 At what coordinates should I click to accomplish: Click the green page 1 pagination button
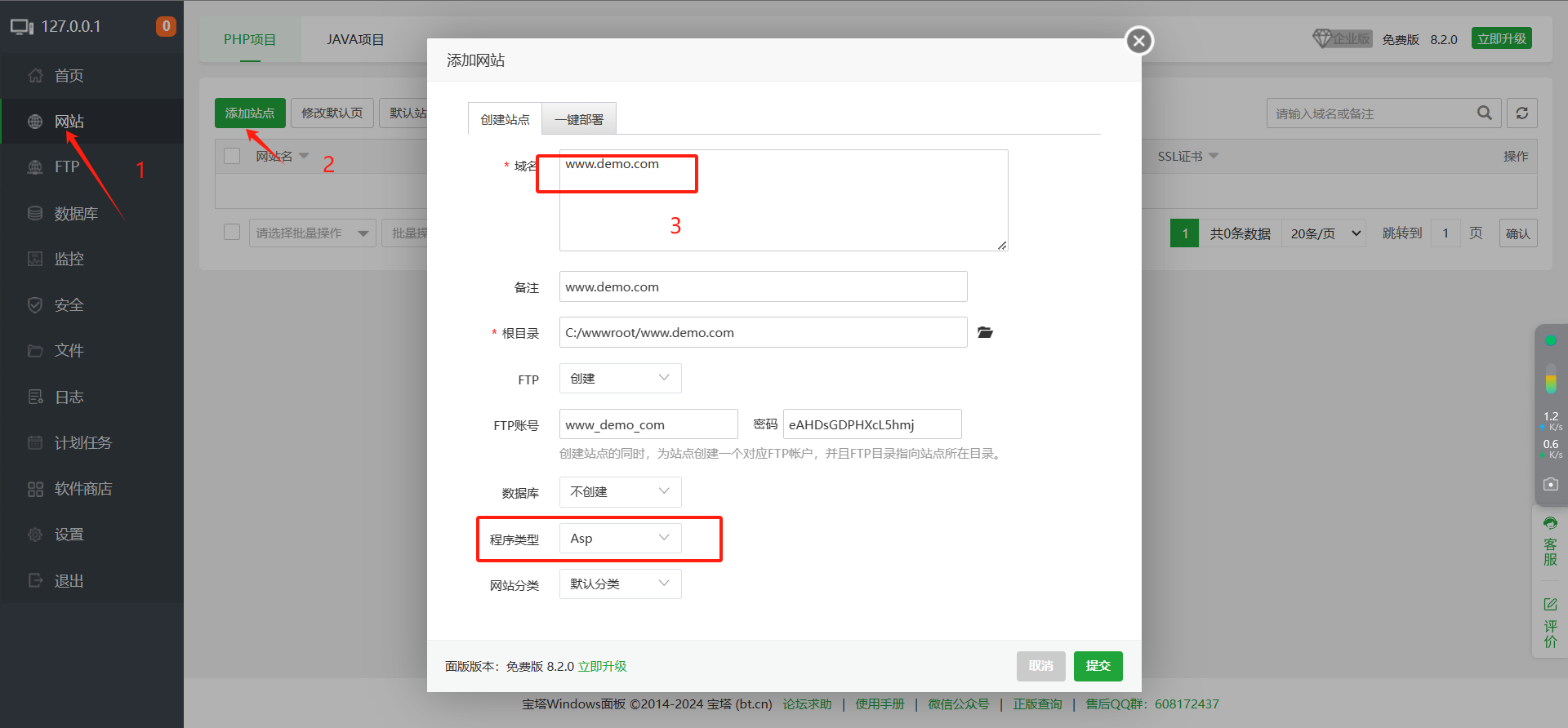click(1185, 233)
